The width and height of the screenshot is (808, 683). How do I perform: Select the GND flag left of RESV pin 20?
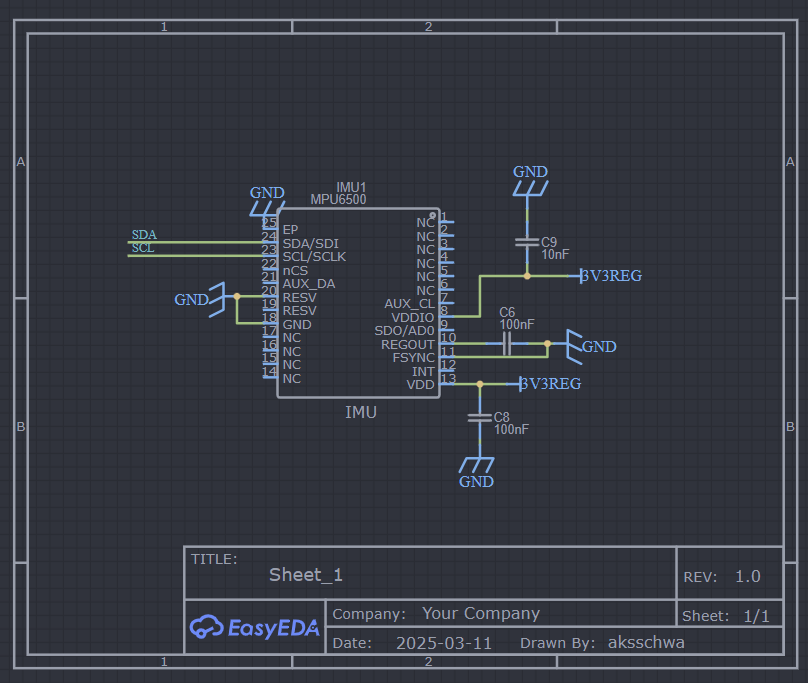coord(200,299)
